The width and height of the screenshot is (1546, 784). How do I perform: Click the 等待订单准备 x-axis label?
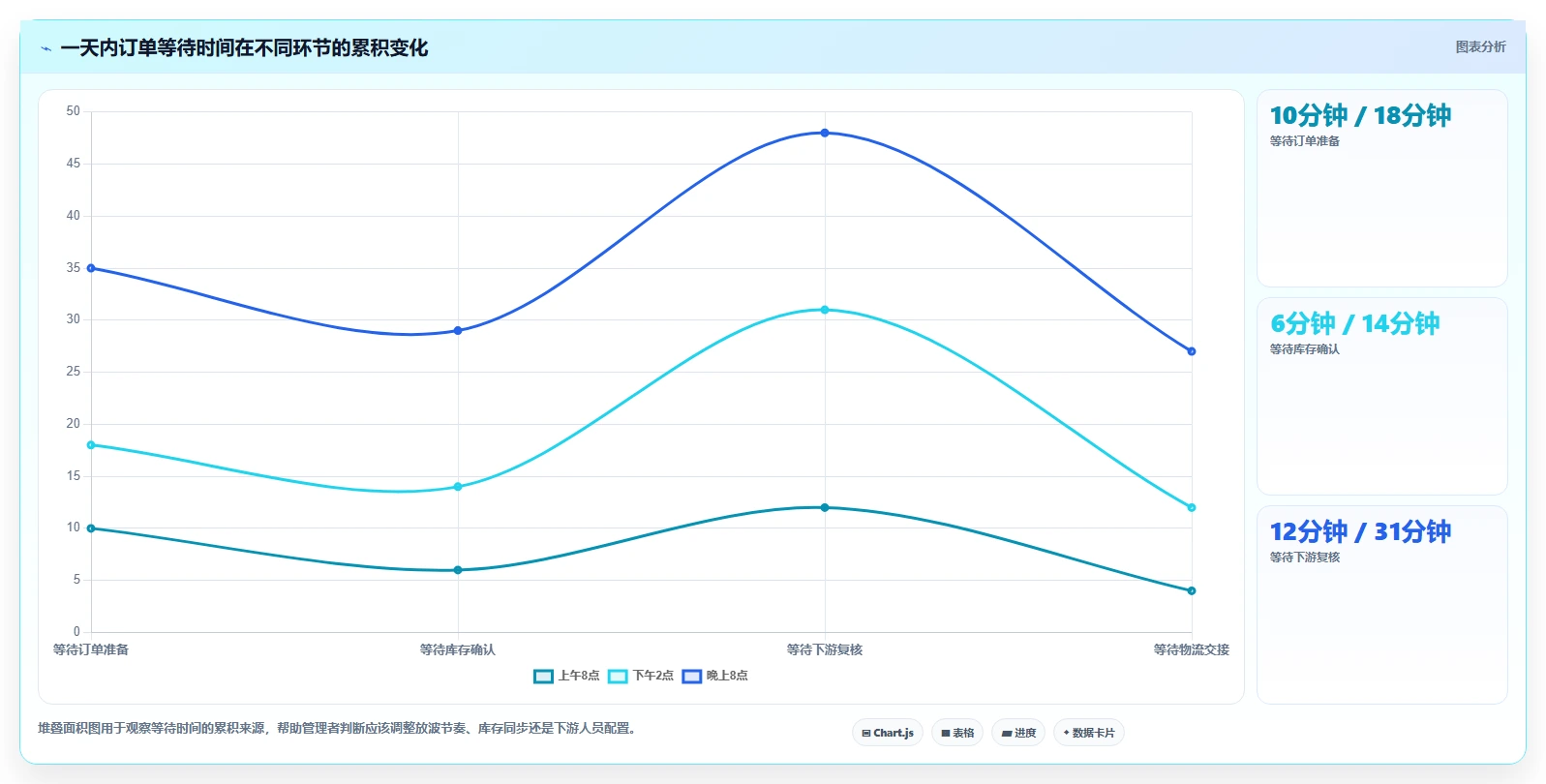tap(91, 649)
